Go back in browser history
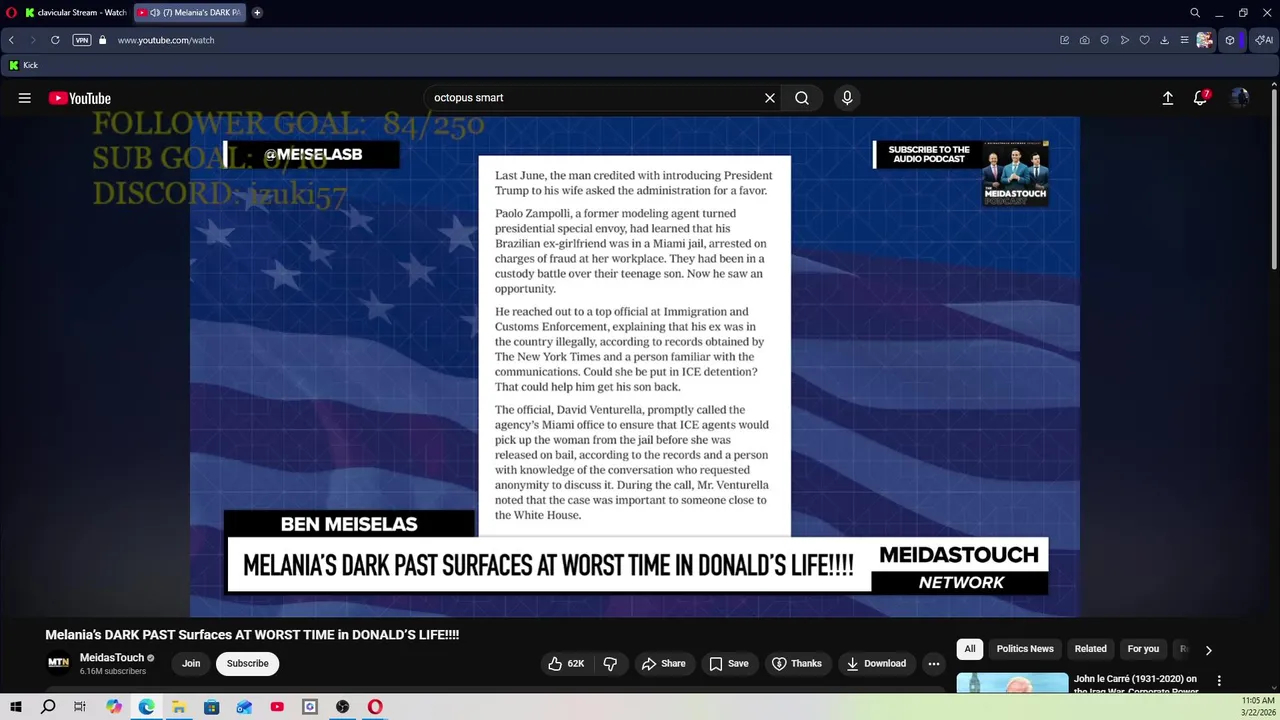Viewport: 1280px width, 720px height. [11, 40]
